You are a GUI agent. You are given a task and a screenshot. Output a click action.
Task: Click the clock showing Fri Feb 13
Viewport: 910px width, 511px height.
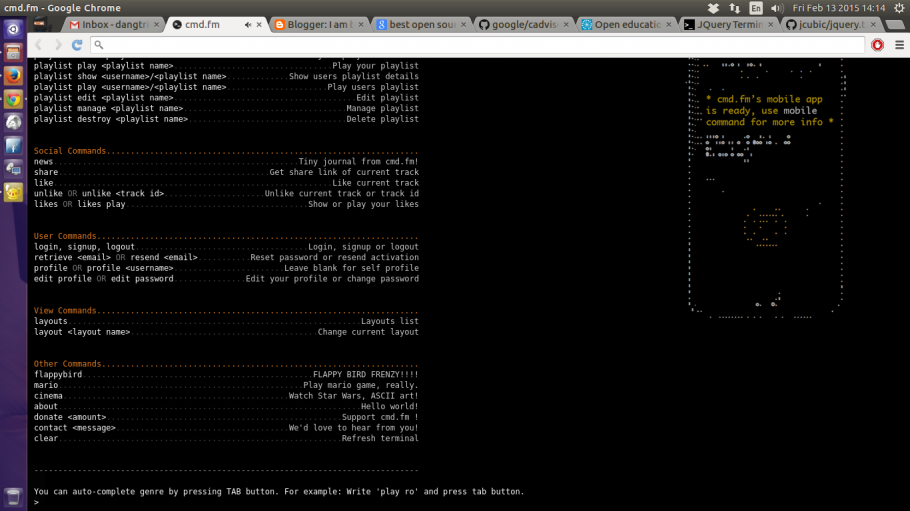click(x=838, y=8)
